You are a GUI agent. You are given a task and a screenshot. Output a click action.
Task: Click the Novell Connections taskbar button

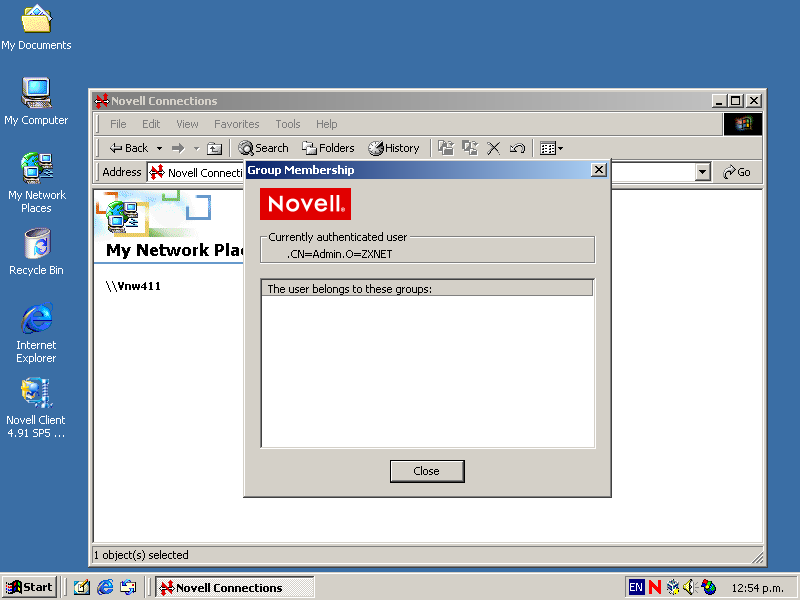click(x=235, y=588)
